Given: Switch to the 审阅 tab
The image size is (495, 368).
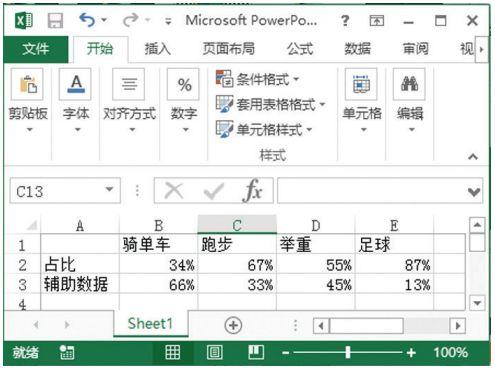Looking at the screenshot, I should click(415, 49).
